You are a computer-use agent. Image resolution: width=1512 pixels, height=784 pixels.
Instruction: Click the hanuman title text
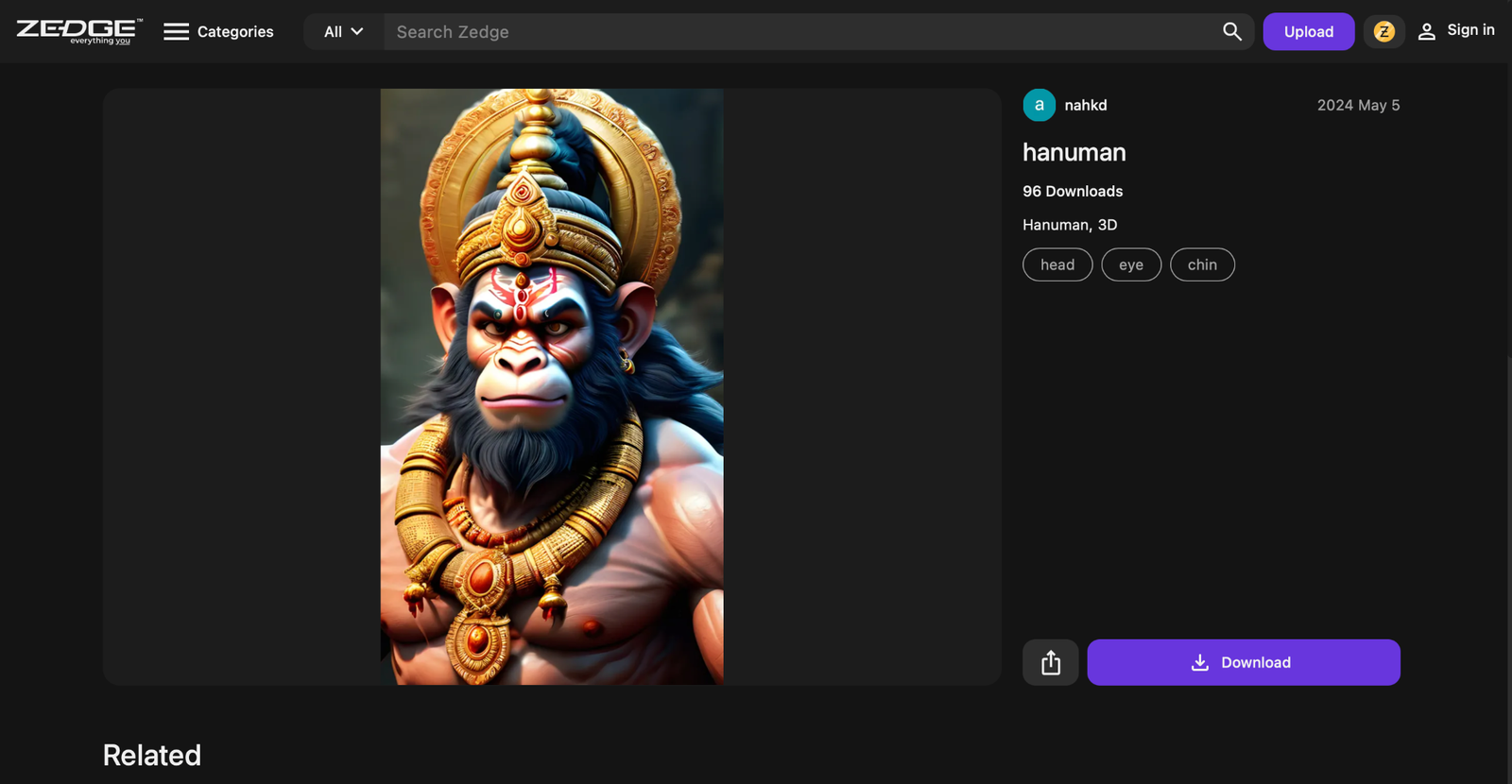pos(1074,152)
